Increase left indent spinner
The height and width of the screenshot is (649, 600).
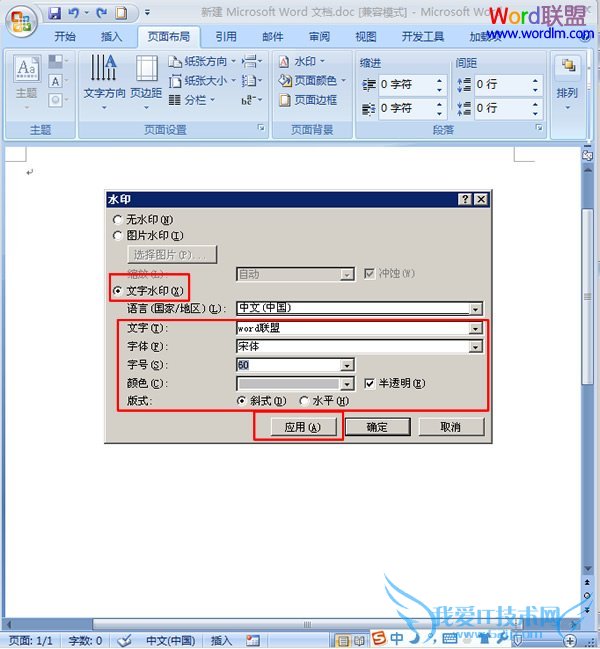pyautogui.click(x=439, y=80)
